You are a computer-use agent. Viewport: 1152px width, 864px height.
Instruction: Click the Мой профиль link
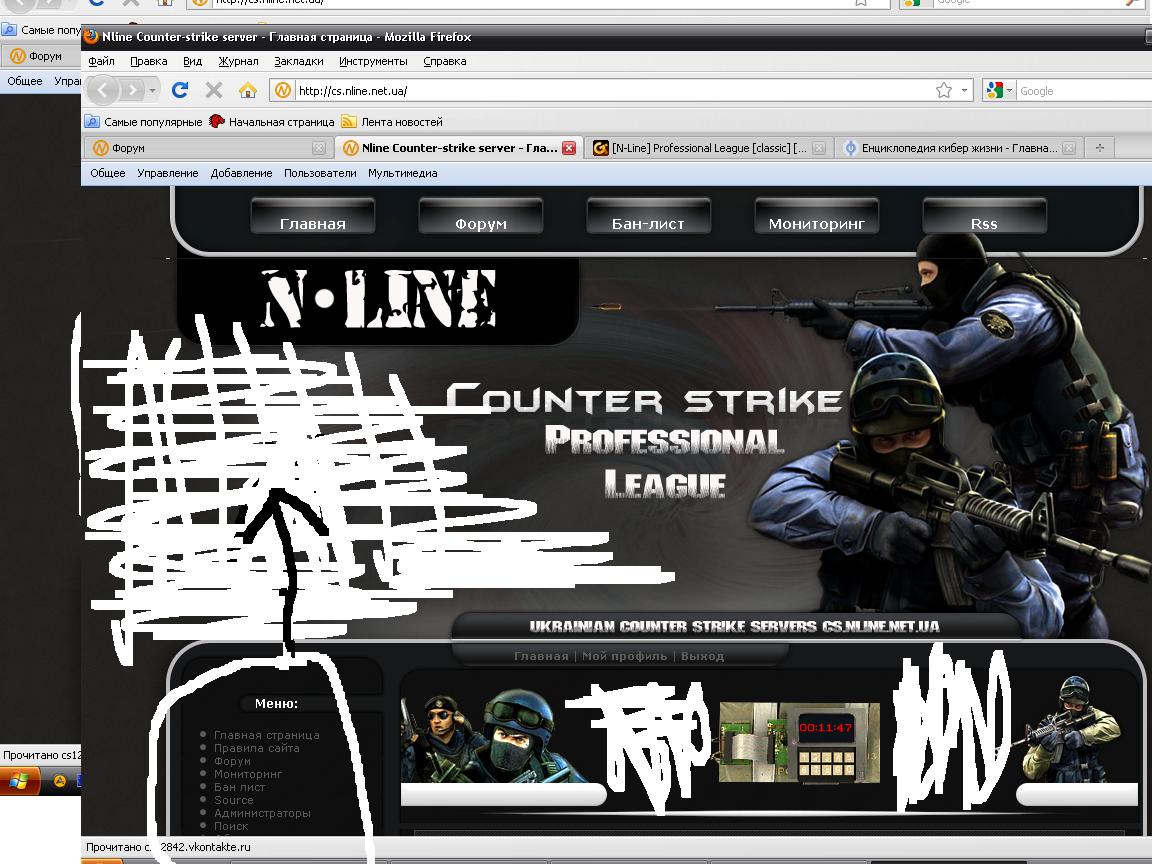point(624,656)
